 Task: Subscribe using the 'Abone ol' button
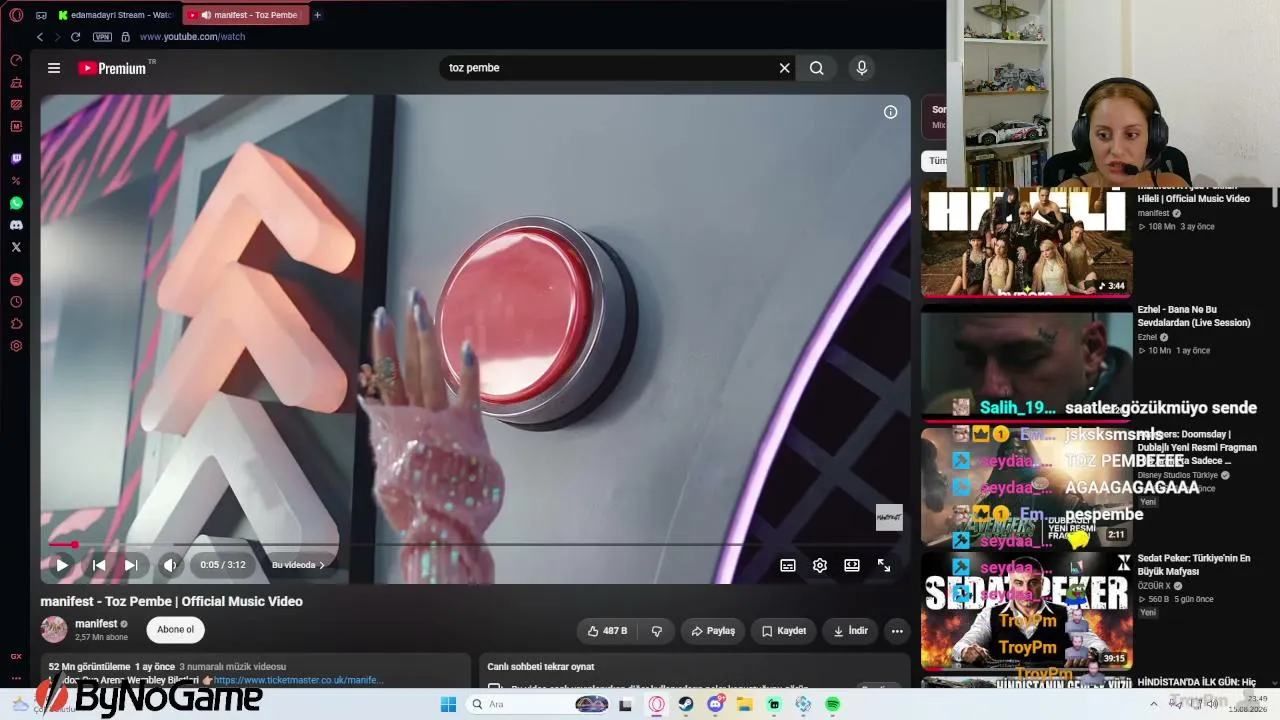(175, 629)
